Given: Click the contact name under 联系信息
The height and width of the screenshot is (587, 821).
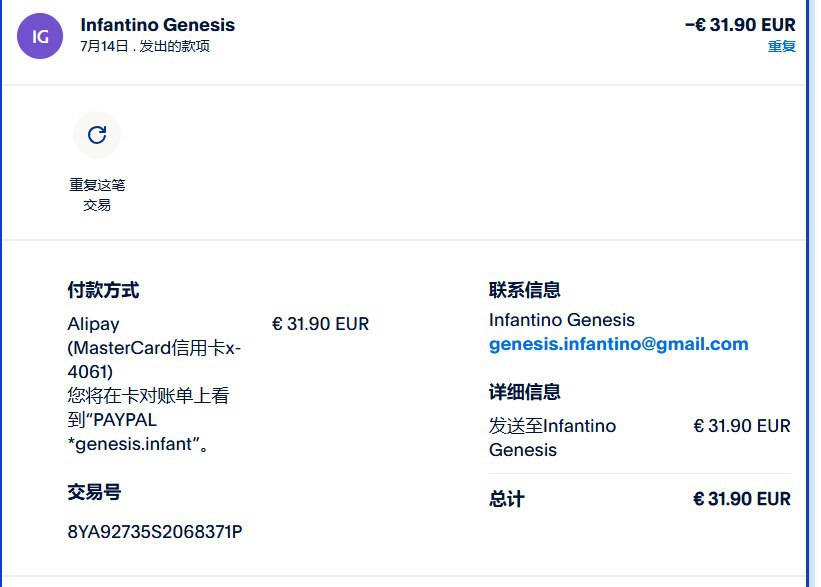Looking at the screenshot, I should point(561,320).
